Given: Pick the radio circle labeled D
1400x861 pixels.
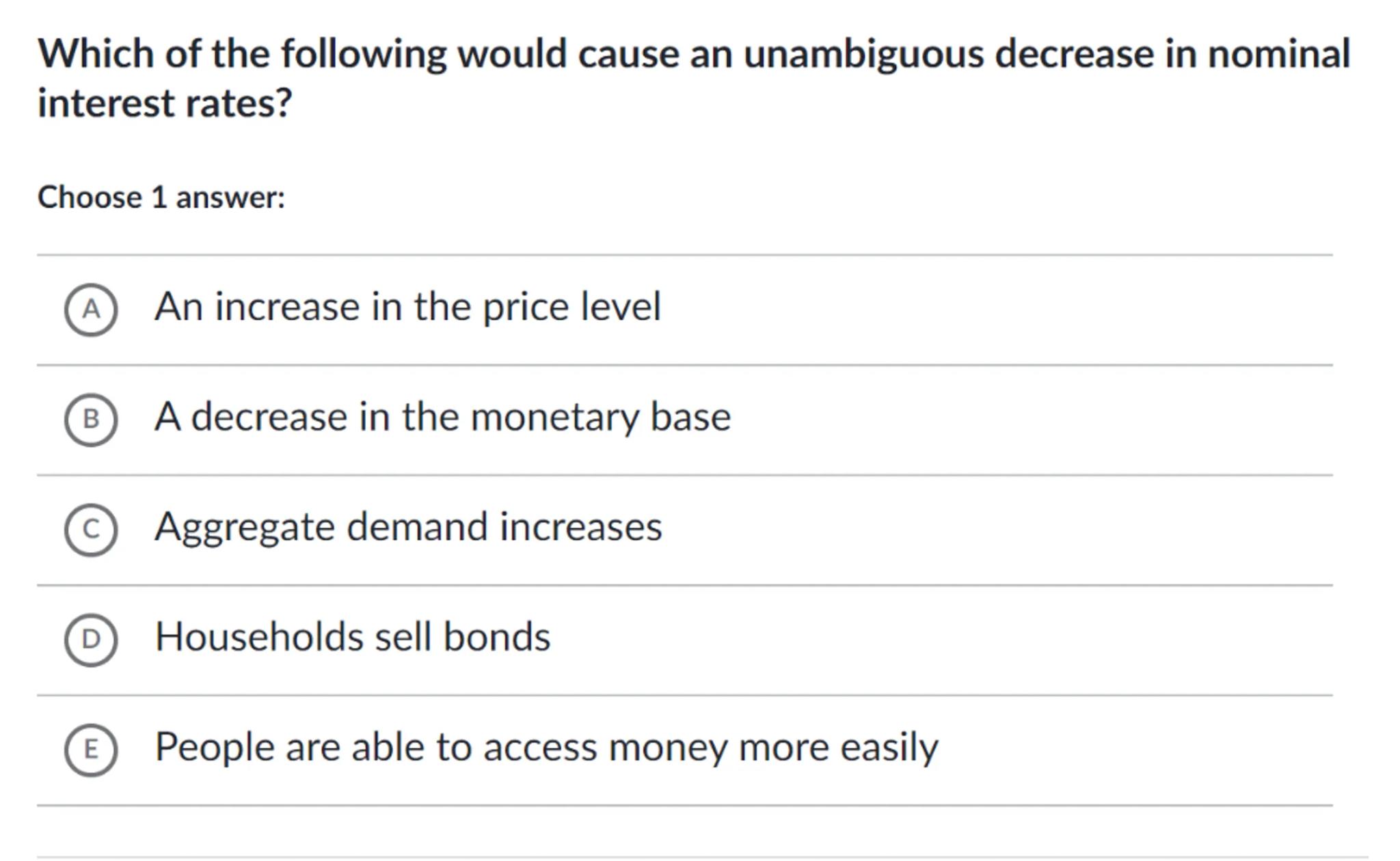Looking at the screenshot, I should point(91,640).
